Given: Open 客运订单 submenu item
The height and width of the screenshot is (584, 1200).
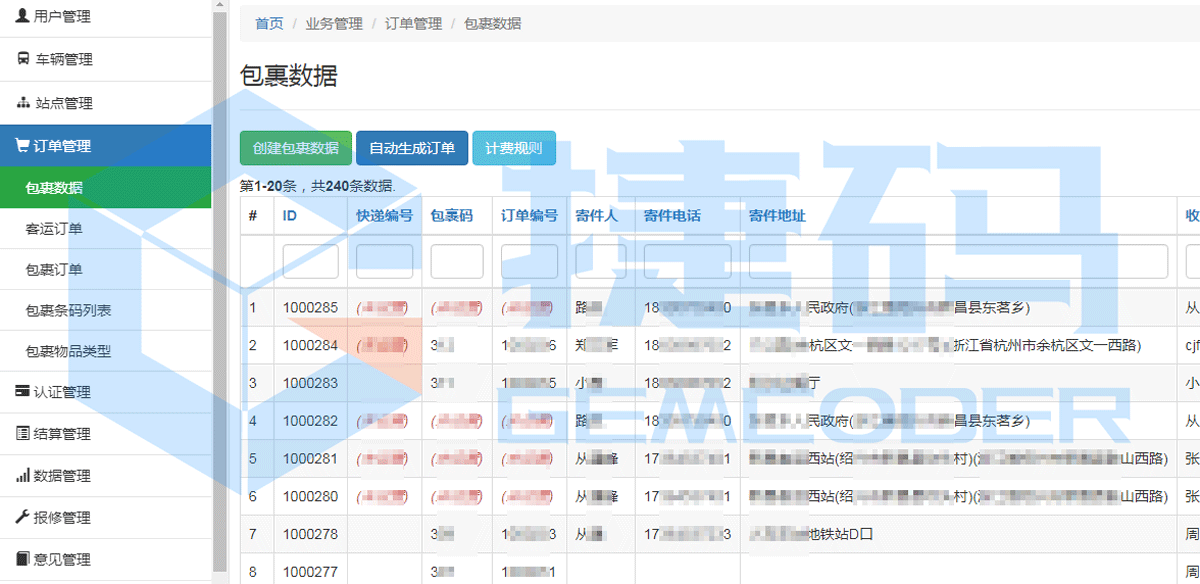Looking at the screenshot, I should tap(54, 229).
